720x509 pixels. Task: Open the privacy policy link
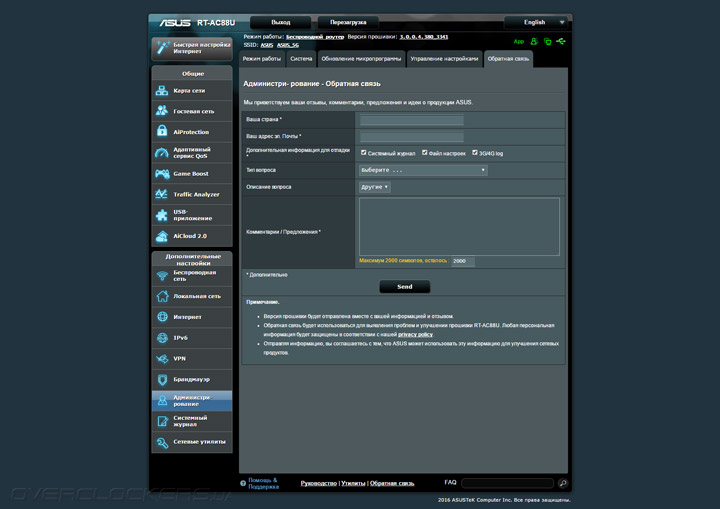coord(415,334)
